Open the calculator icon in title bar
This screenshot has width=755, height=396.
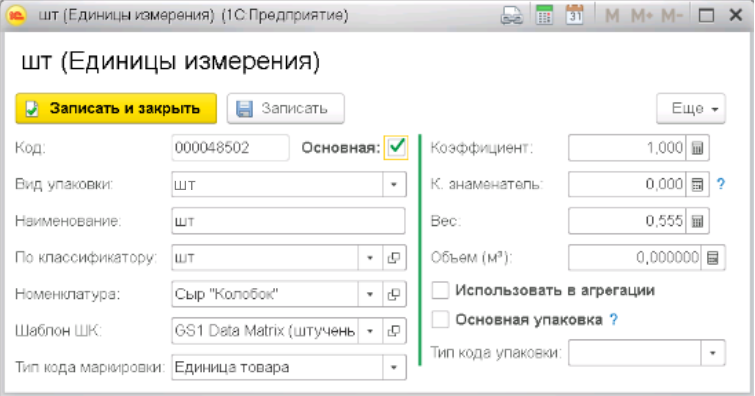pyautogui.click(x=544, y=15)
